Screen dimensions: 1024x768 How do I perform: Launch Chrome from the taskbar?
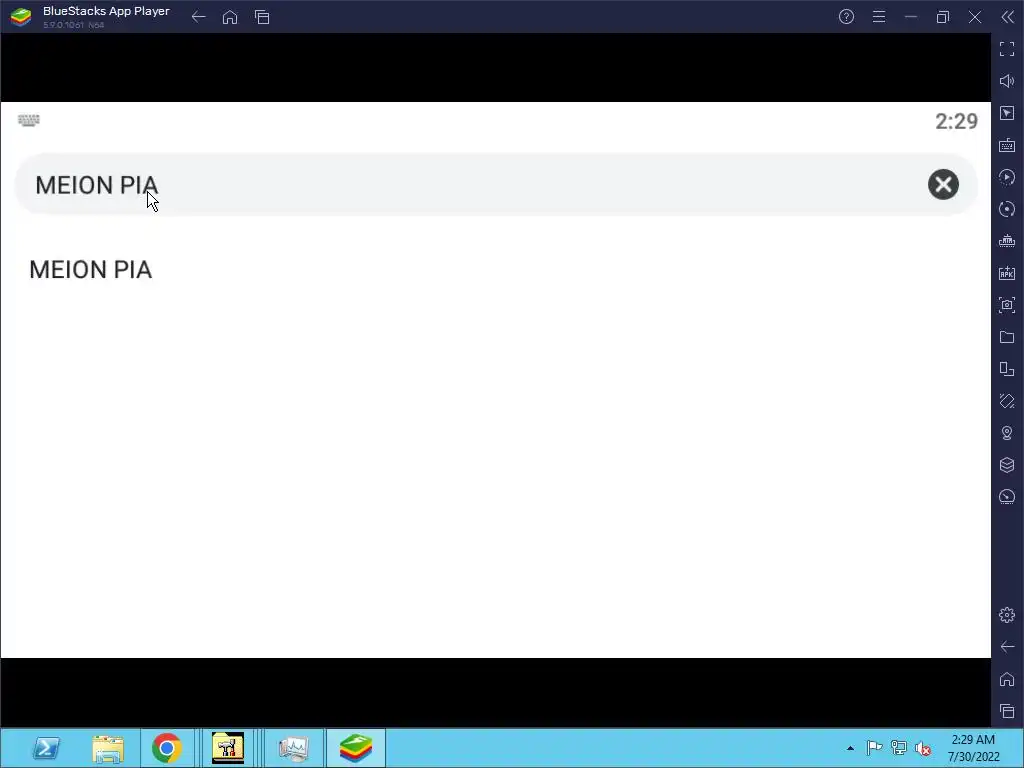coord(167,748)
